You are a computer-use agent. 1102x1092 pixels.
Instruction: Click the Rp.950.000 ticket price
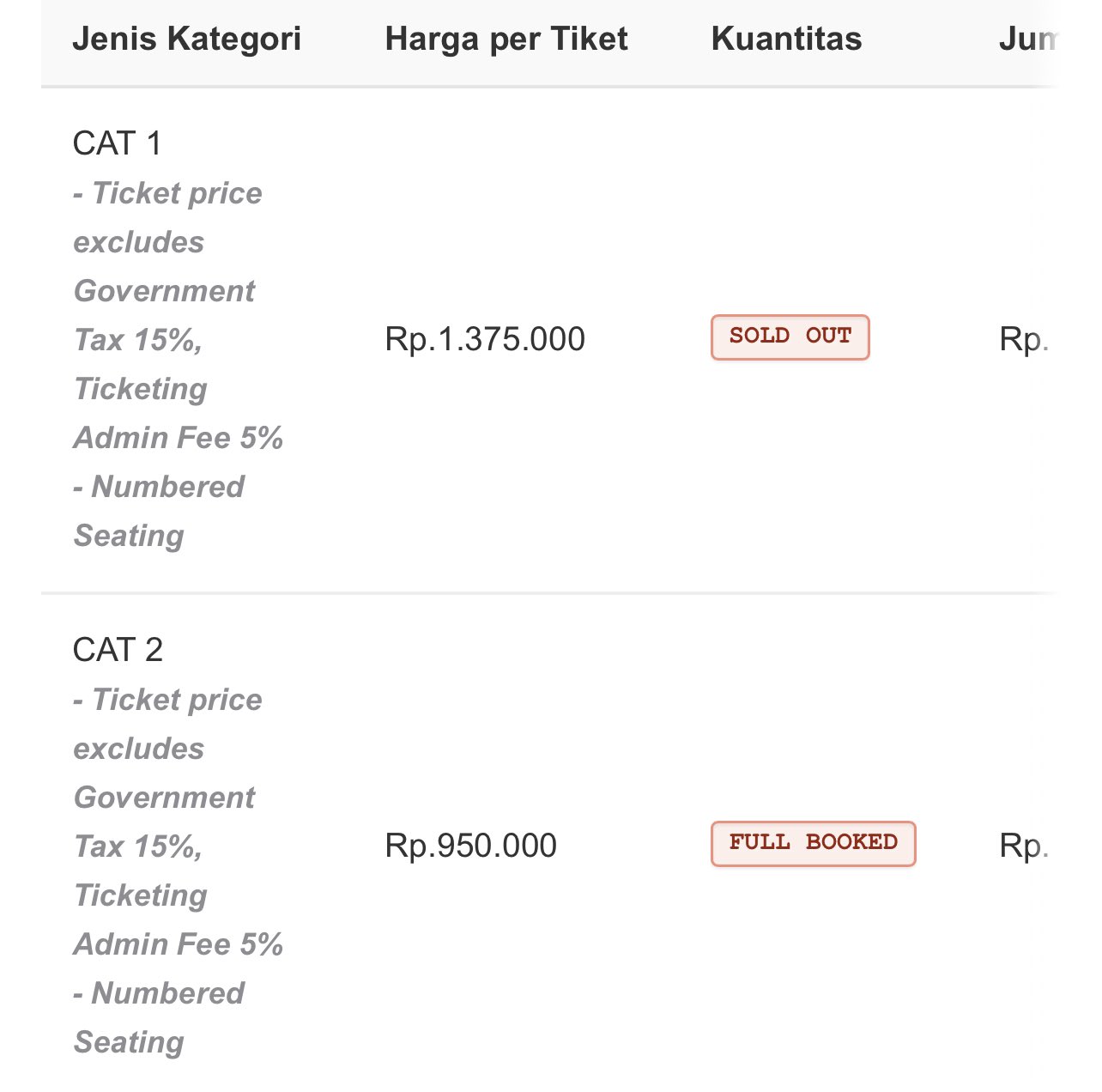(471, 846)
